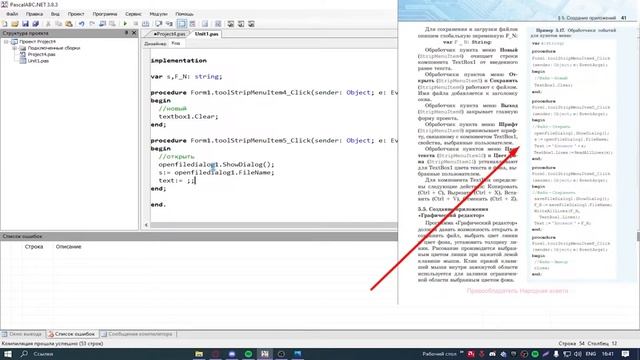
Task: Open the notification center icon
Action: pos(625,354)
